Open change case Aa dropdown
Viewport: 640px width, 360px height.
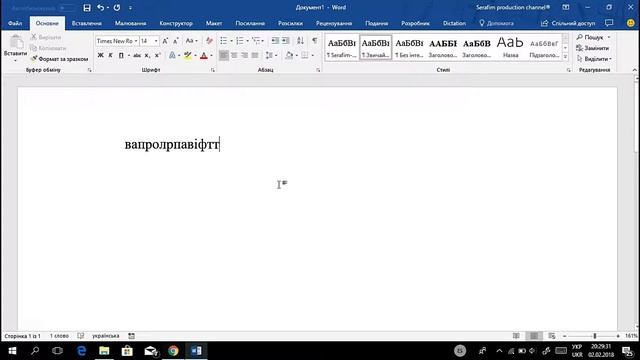coord(191,41)
